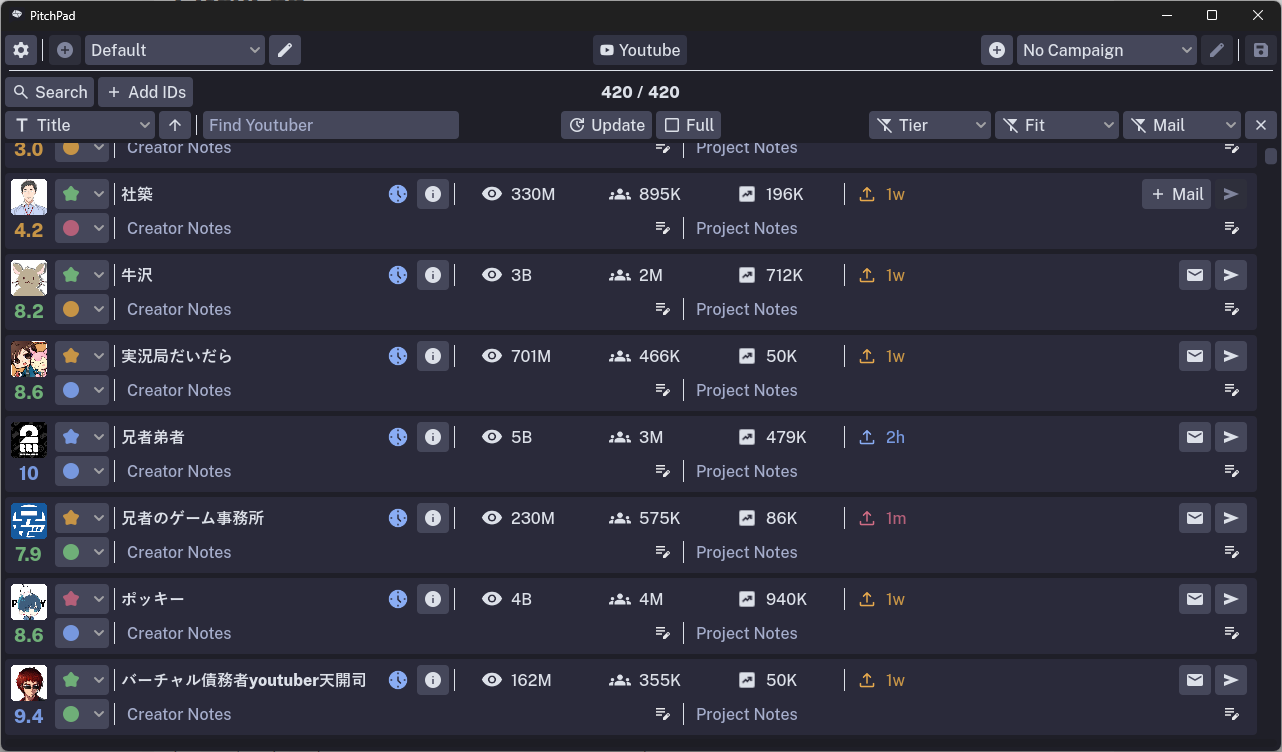Clear filters with the X button
Image resolution: width=1282 pixels, height=752 pixels.
coord(1260,125)
